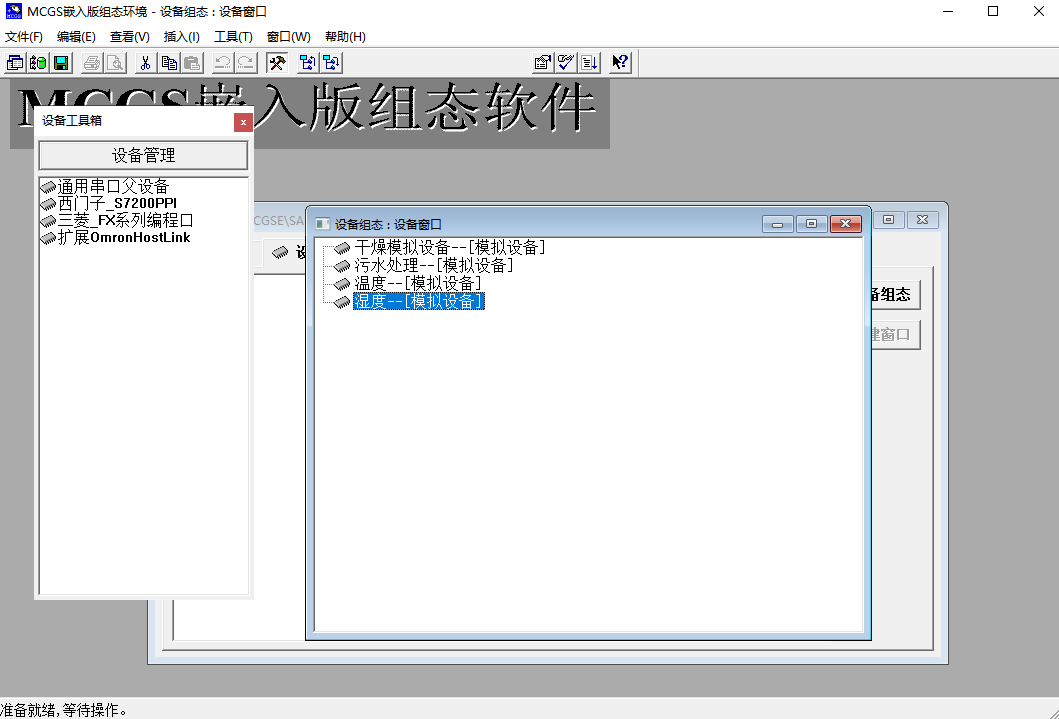Close the 设备工具箱 panel
1059x719 pixels.
pos(243,122)
